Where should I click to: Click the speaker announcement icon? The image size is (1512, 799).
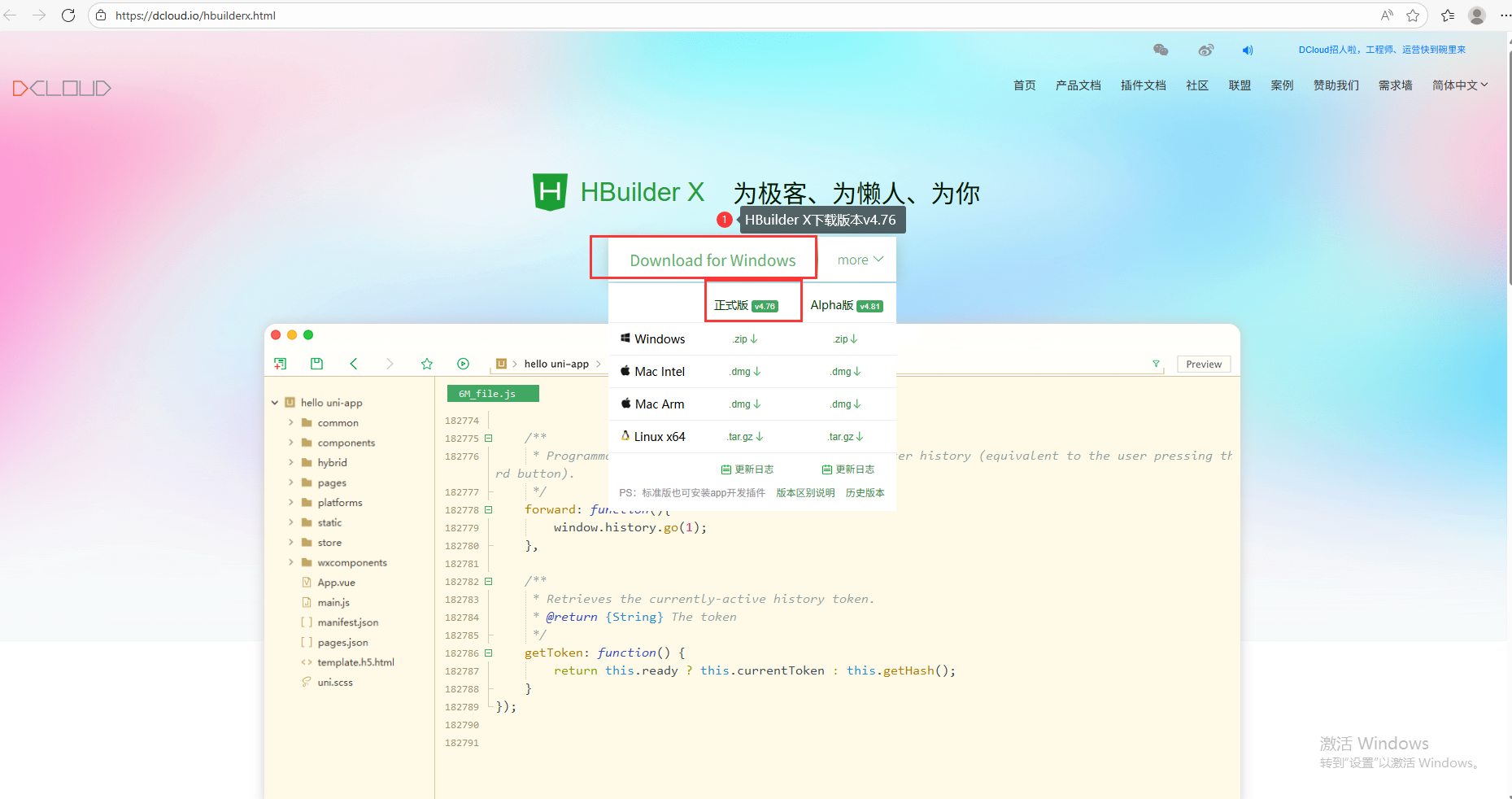[1248, 50]
